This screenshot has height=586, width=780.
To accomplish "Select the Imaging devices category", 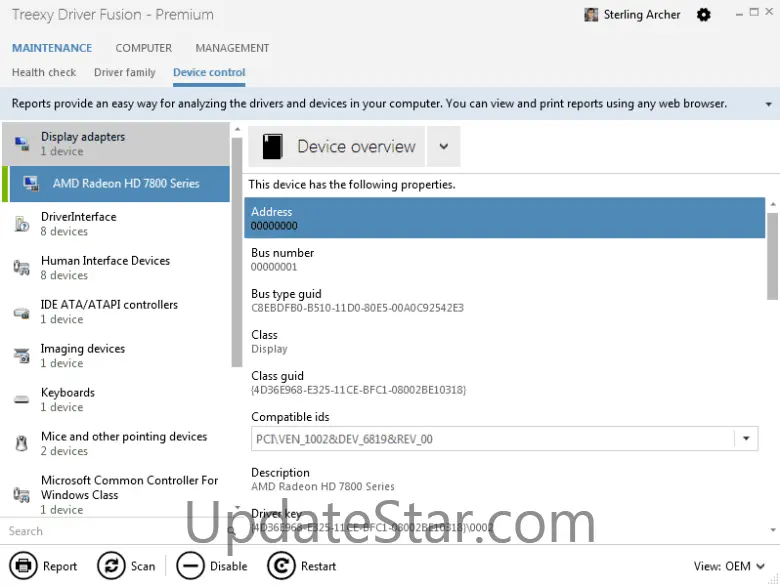I will 116,356.
